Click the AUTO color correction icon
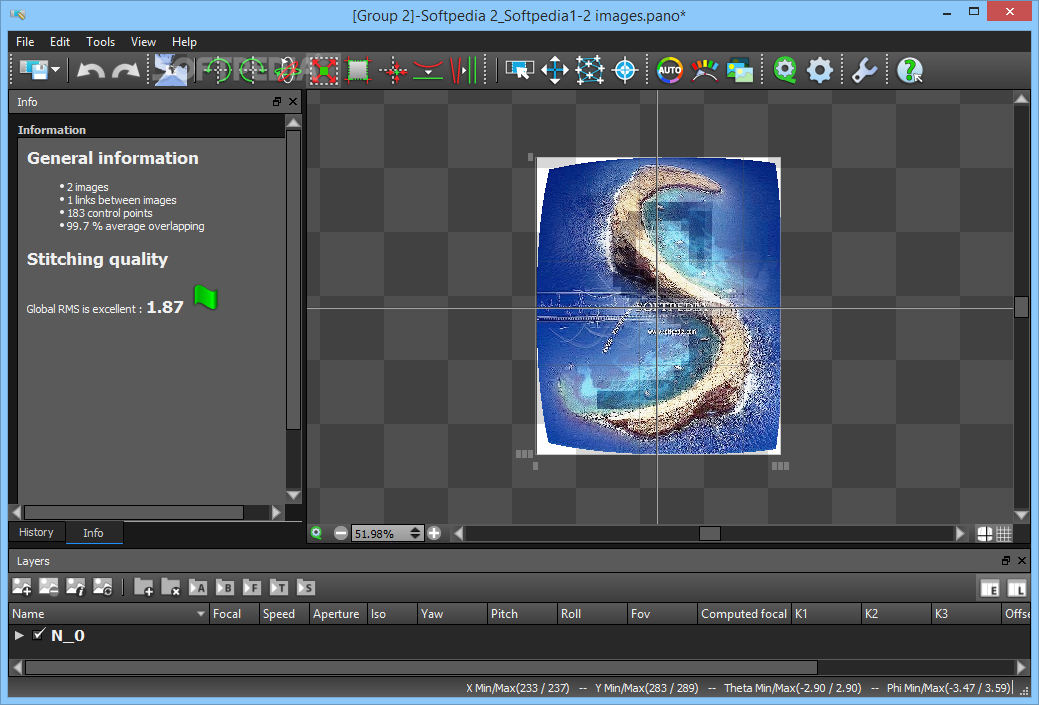 click(669, 70)
